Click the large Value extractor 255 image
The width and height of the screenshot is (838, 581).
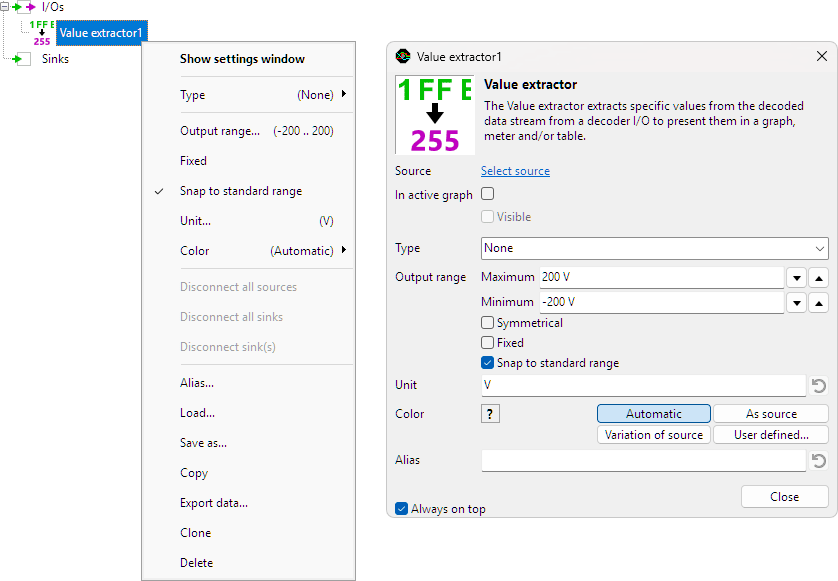pos(434,115)
